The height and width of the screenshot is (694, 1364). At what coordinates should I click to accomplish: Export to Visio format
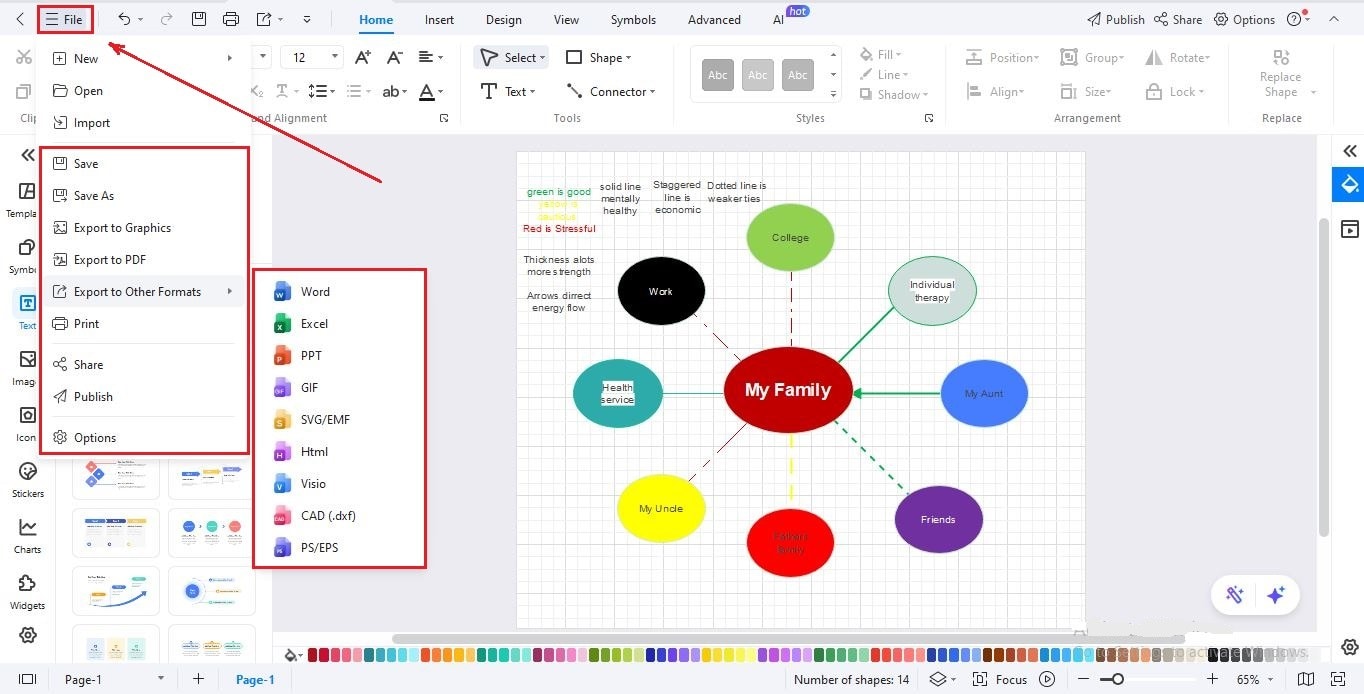[x=340, y=484]
